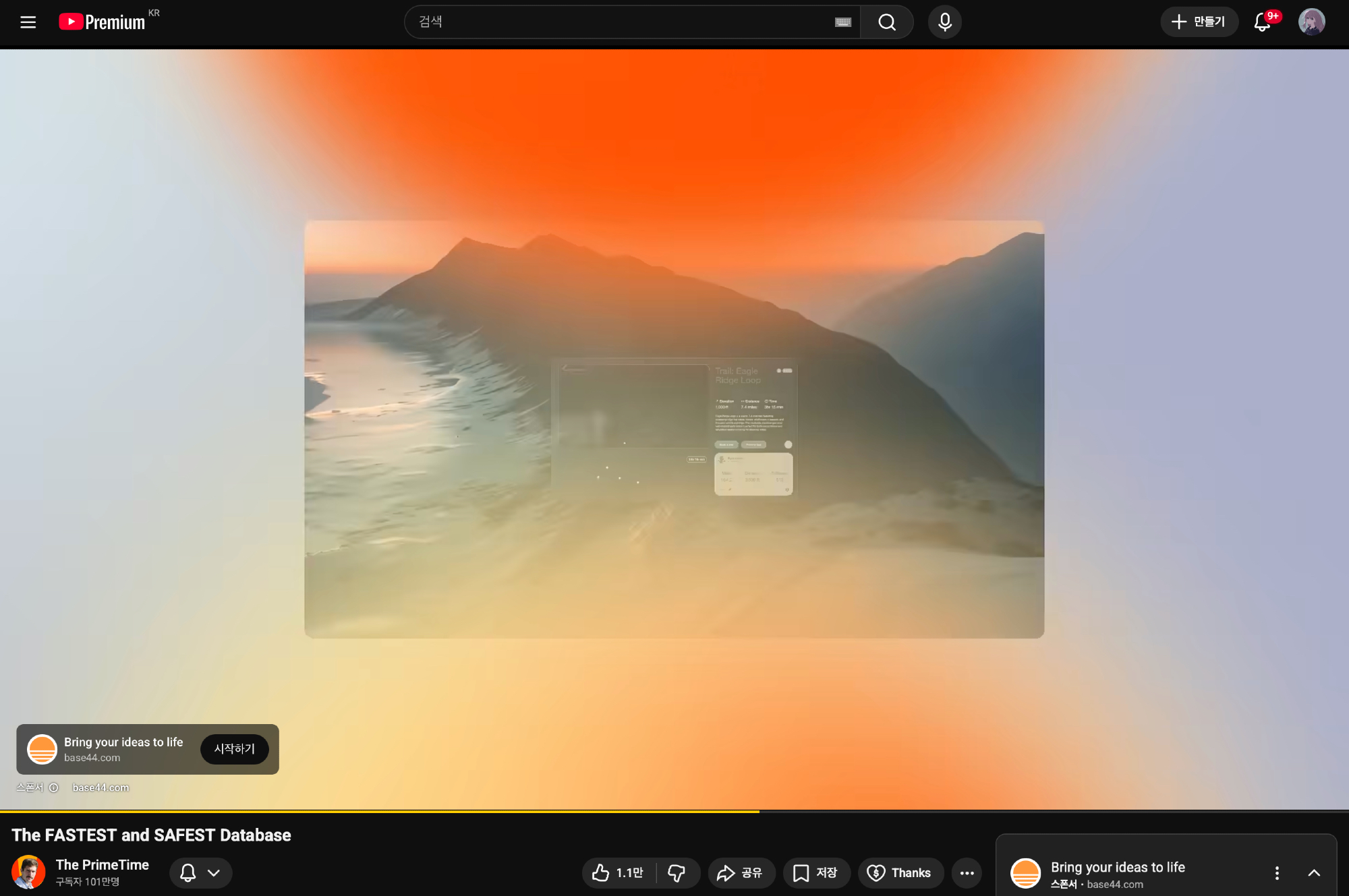The image size is (1349, 896).
Task: Click the sponsor info icon by 스폰서
Action: pyautogui.click(x=54, y=787)
